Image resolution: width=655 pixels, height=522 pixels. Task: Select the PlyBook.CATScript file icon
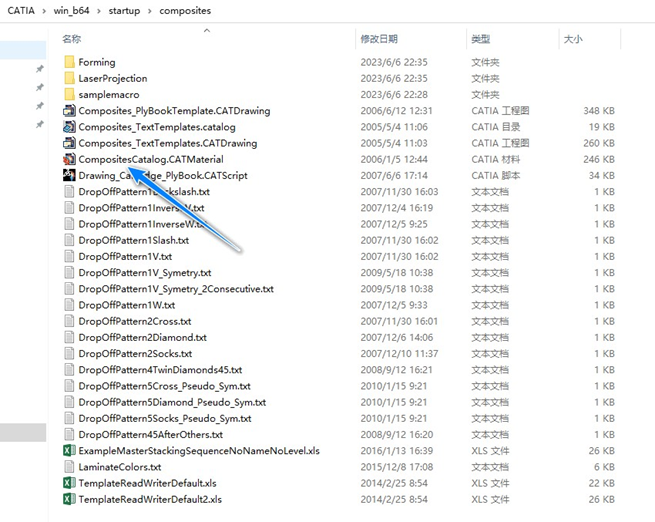coord(69,175)
